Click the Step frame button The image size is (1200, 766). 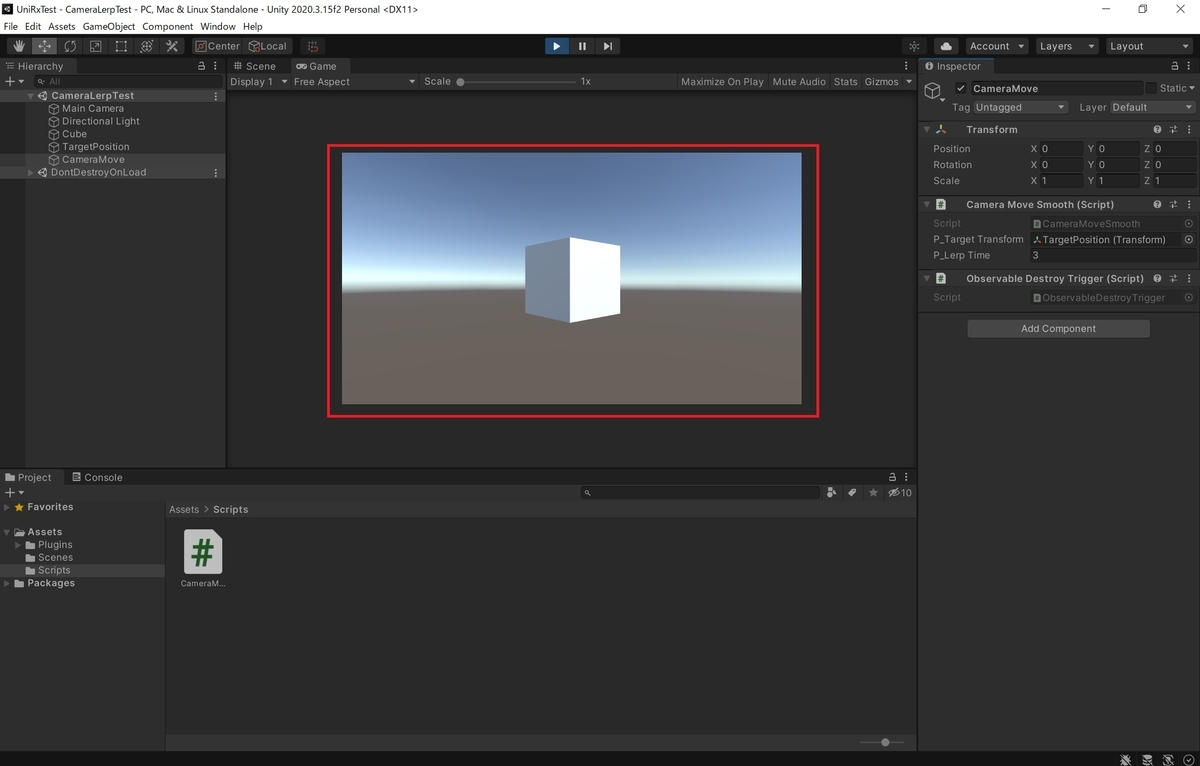tap(607, 46)
